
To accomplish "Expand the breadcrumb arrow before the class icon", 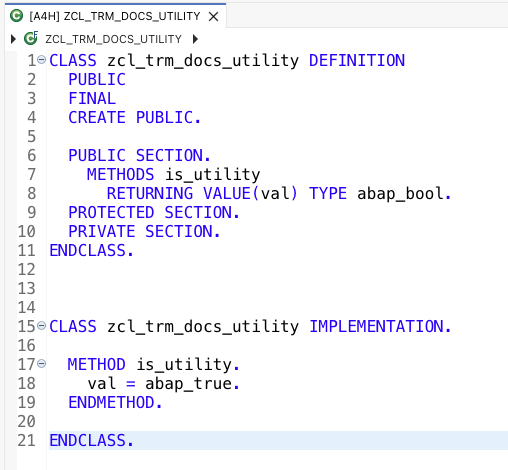I will [x=13, y=39].
